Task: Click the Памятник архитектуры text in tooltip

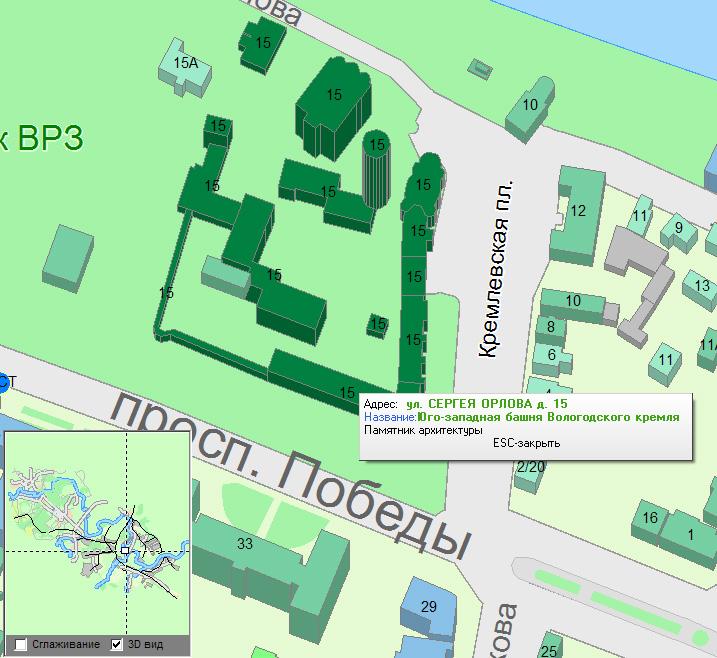Action: (422, 430)
